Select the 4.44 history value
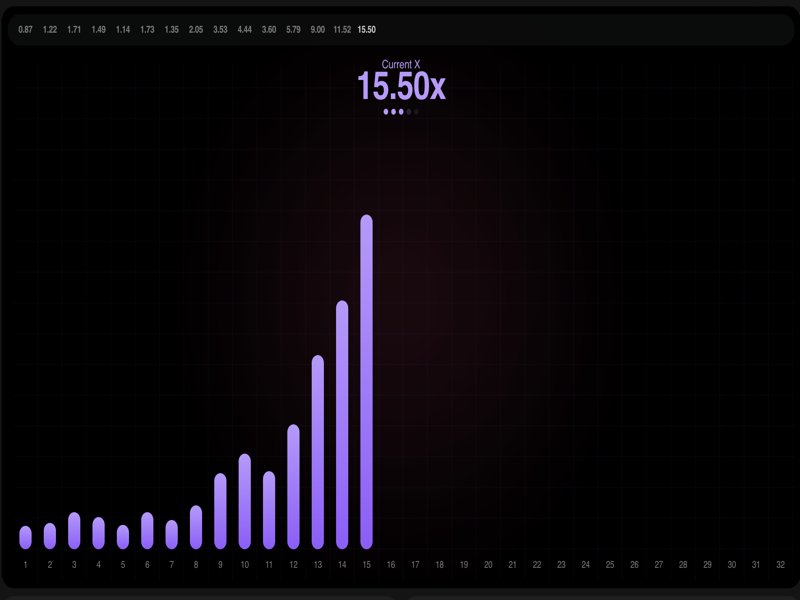 244,30
